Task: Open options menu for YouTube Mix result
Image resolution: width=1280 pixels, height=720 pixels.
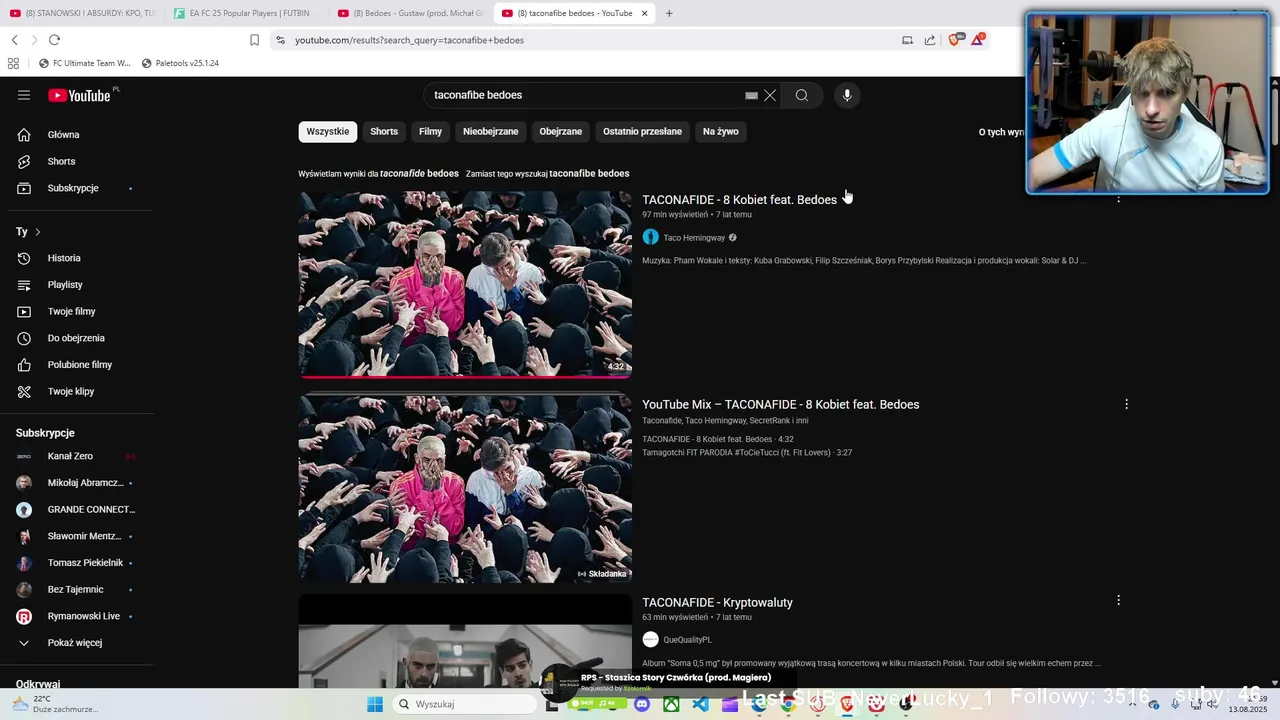Action: click(1126, 404)
